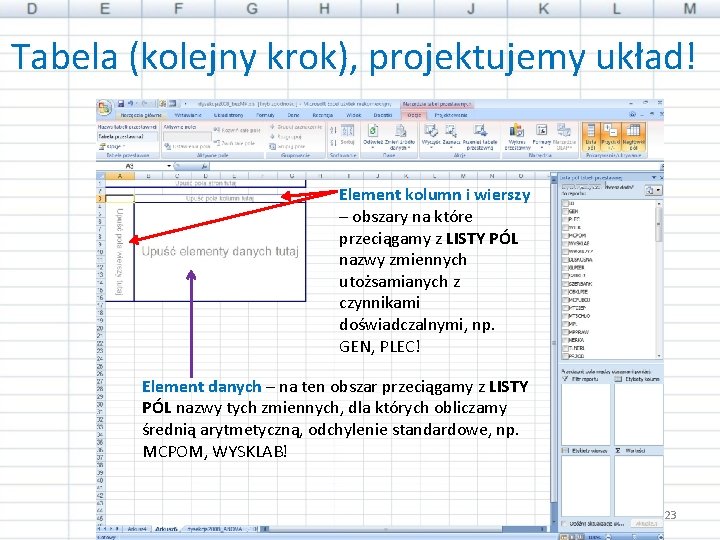
Task: Click the Office button in embedded Excel
Action: click(105, 107)
